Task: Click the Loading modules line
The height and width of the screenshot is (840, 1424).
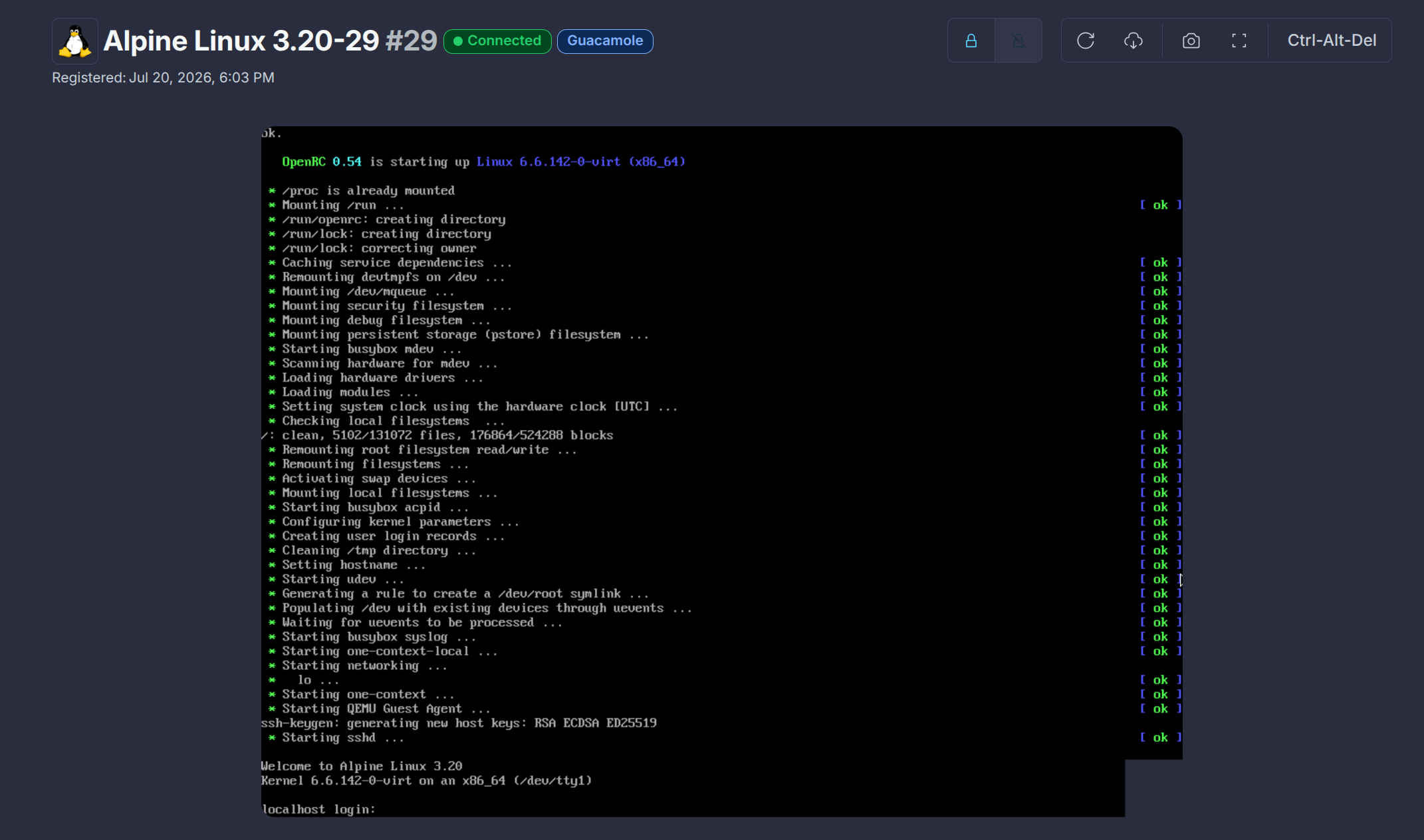Action: coord(343,392)
